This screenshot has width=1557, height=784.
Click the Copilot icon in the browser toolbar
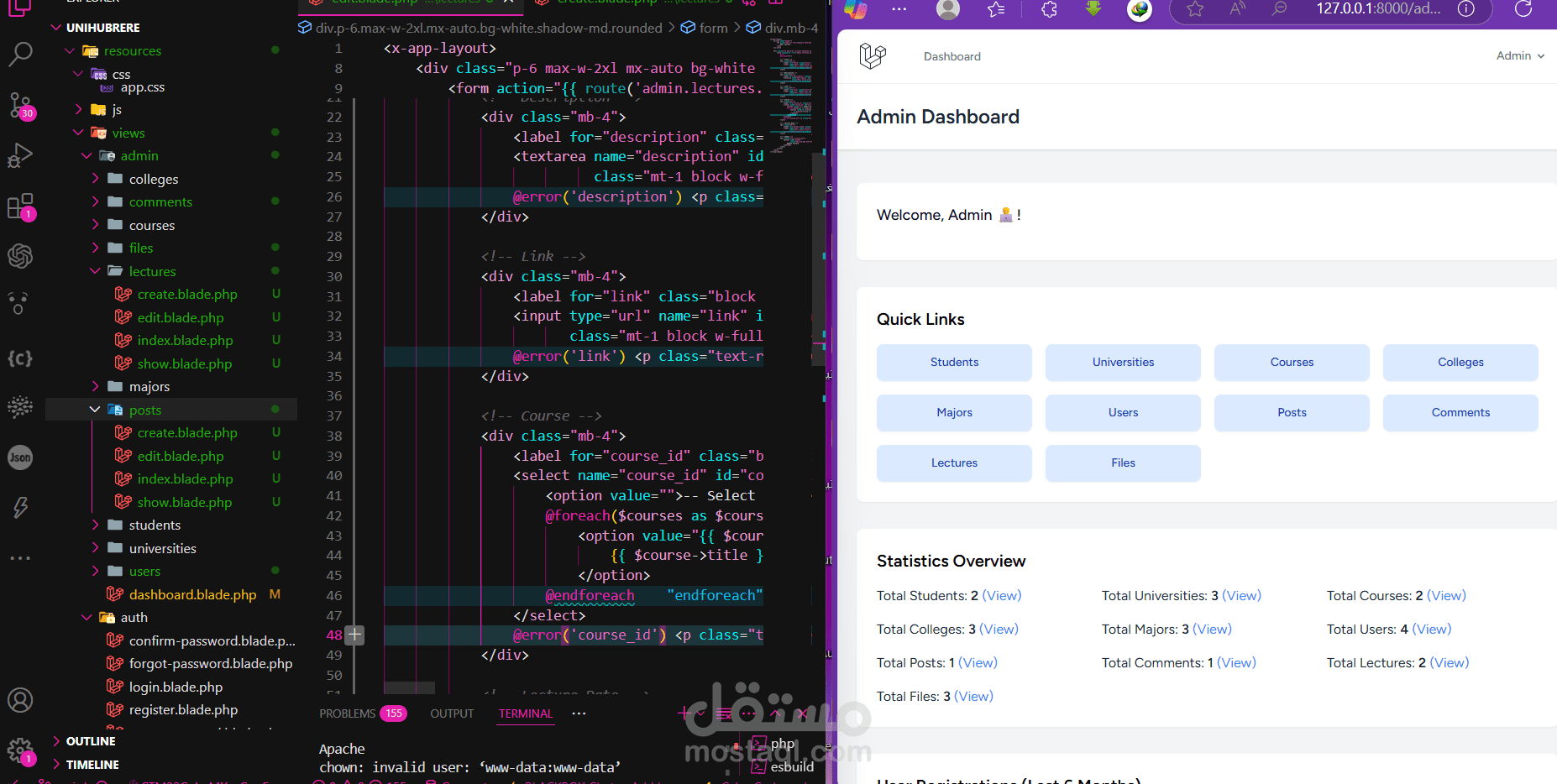(853, 9)
